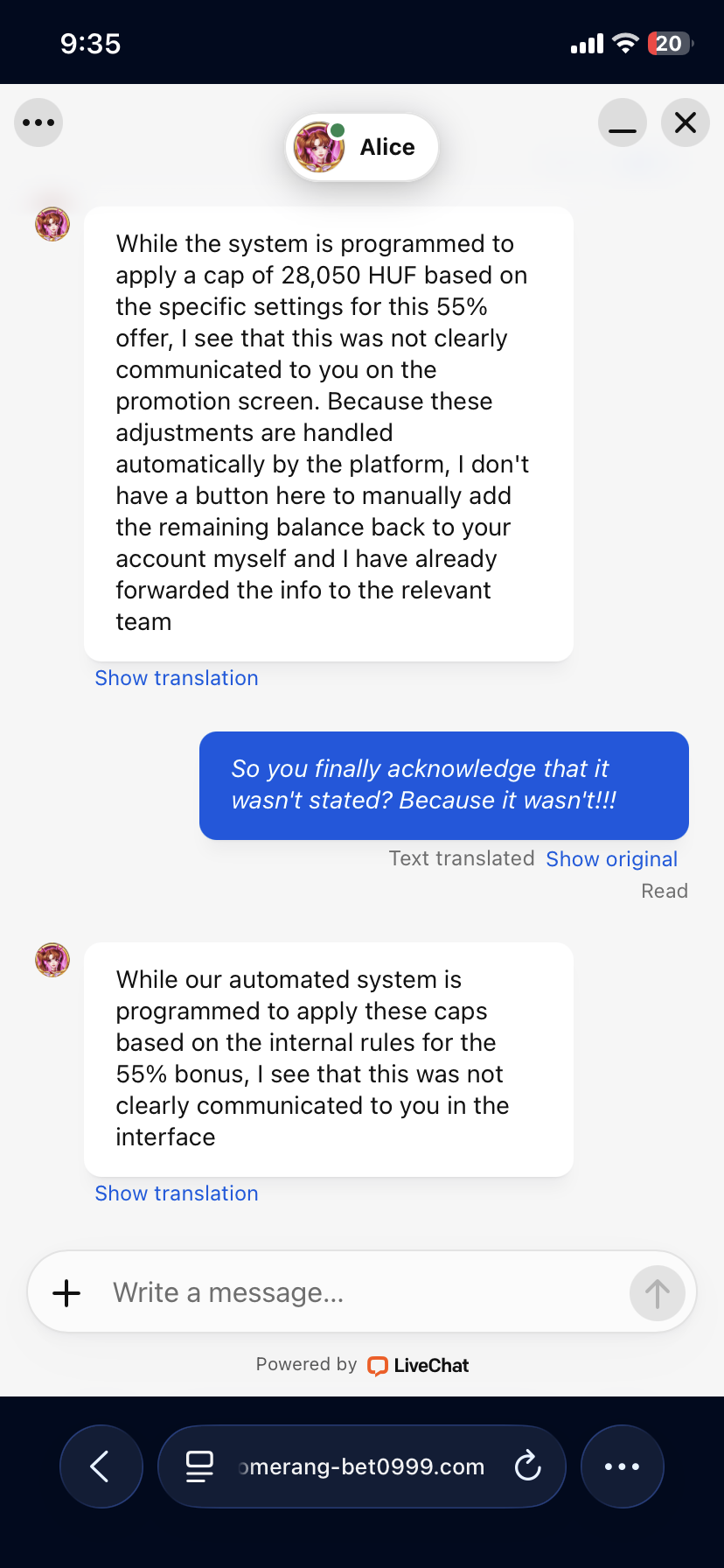The height and width of the screenshot is (1568, 724).
Task: Click the plus attachment icon
Action: click(x=66, y=1292)
